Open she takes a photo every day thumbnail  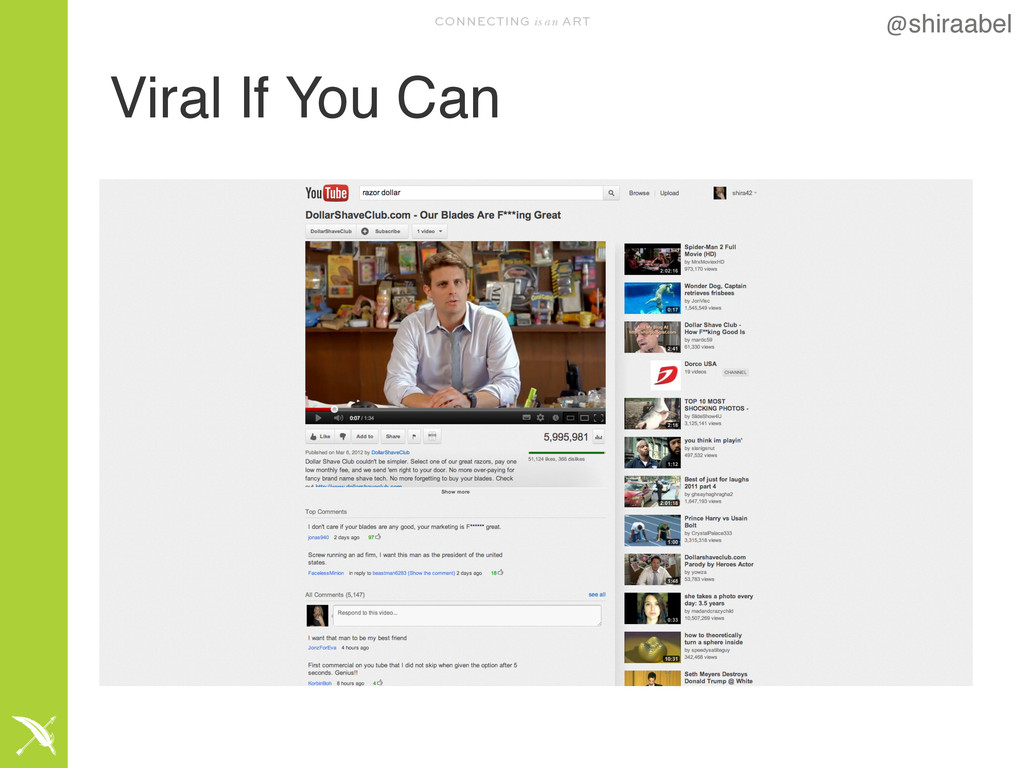[x=652, y=609]
